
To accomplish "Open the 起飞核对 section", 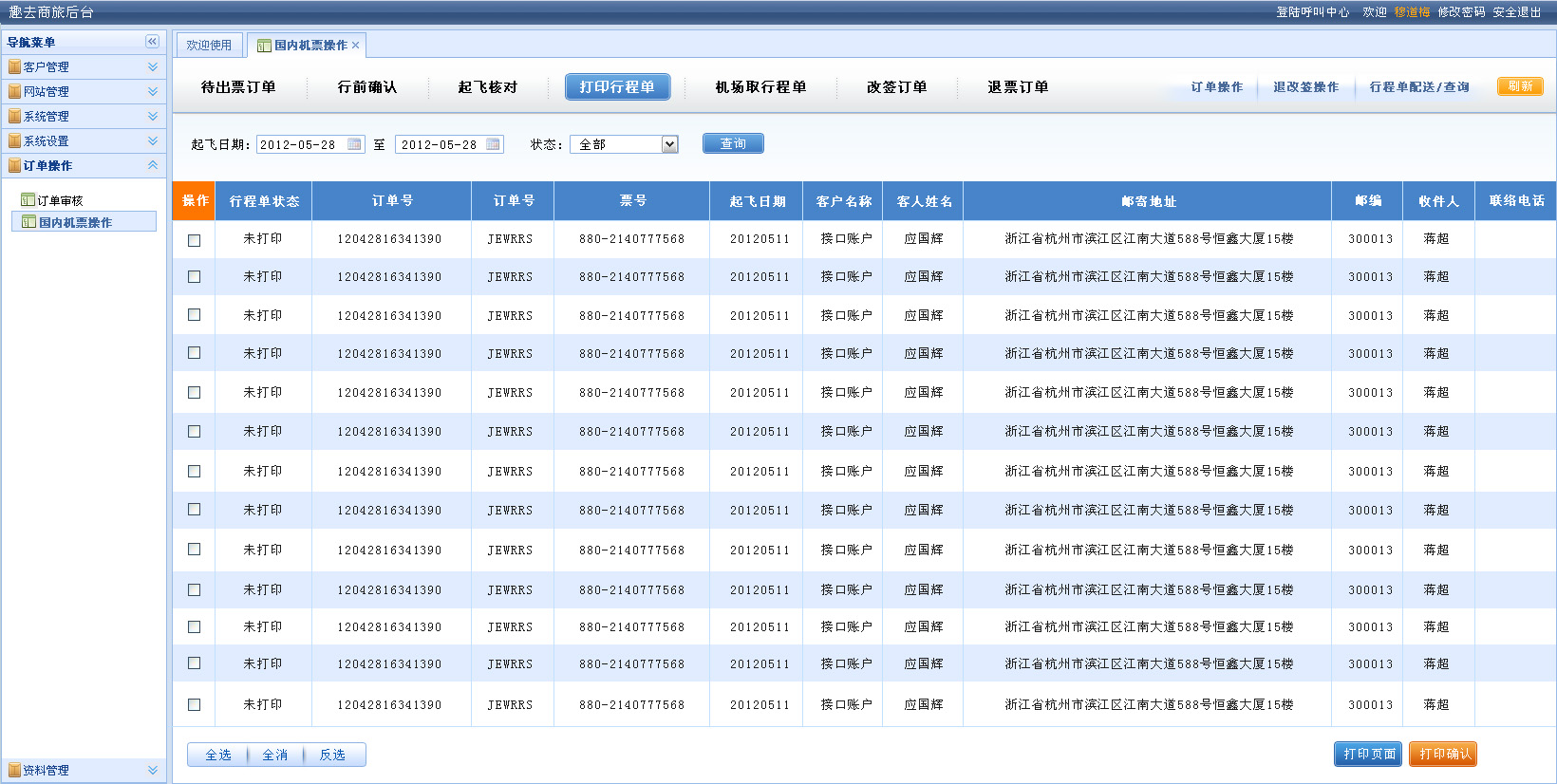I will (488, 87).
